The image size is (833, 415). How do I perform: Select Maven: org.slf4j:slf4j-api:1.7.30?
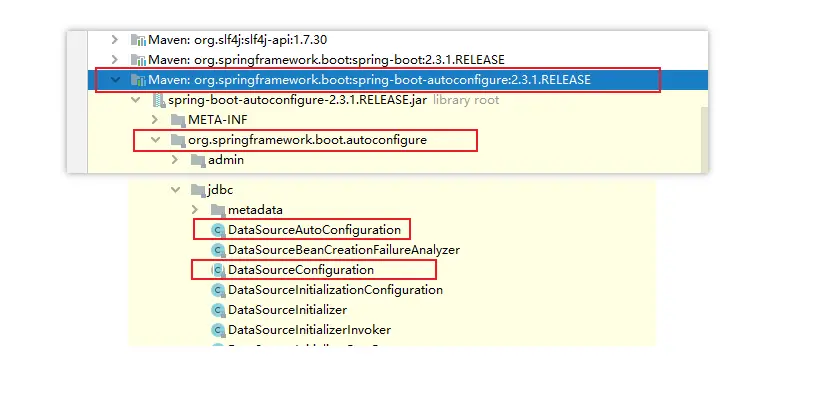(x=237, y=39)
